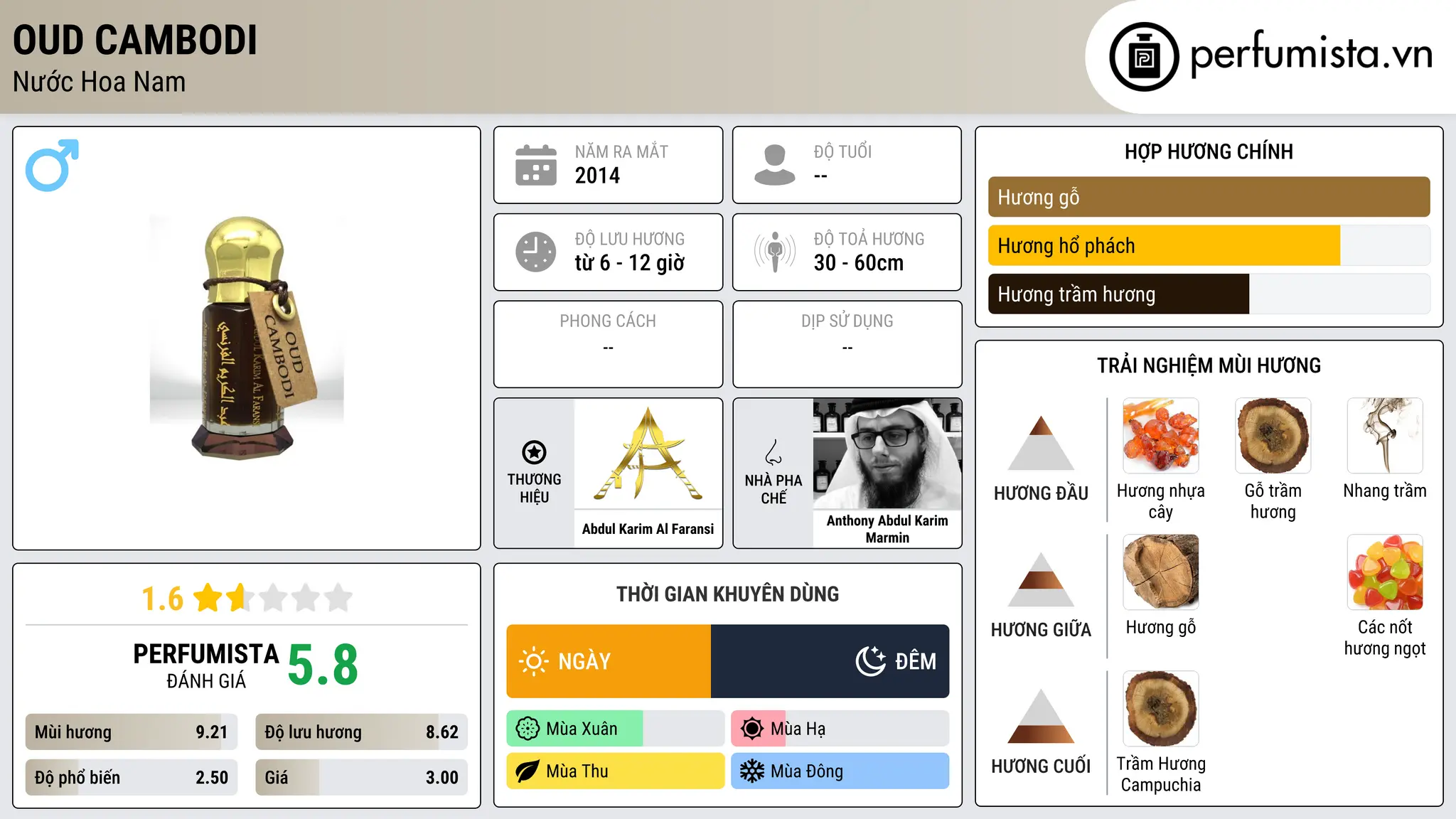Click the Giá 3.00 score bar
This screenshot has height=819, width=1456.
coord(361,778)
